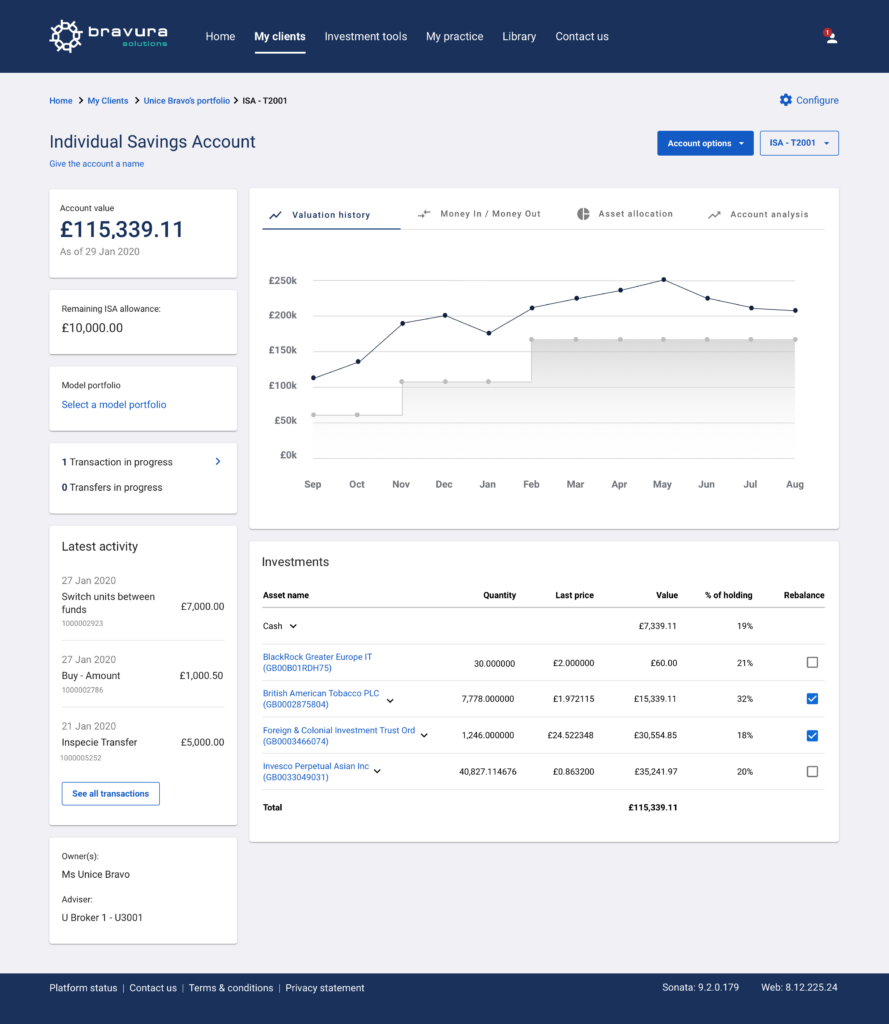
Task: Switch to Valuation history tab
Action: tap(331, 215)
